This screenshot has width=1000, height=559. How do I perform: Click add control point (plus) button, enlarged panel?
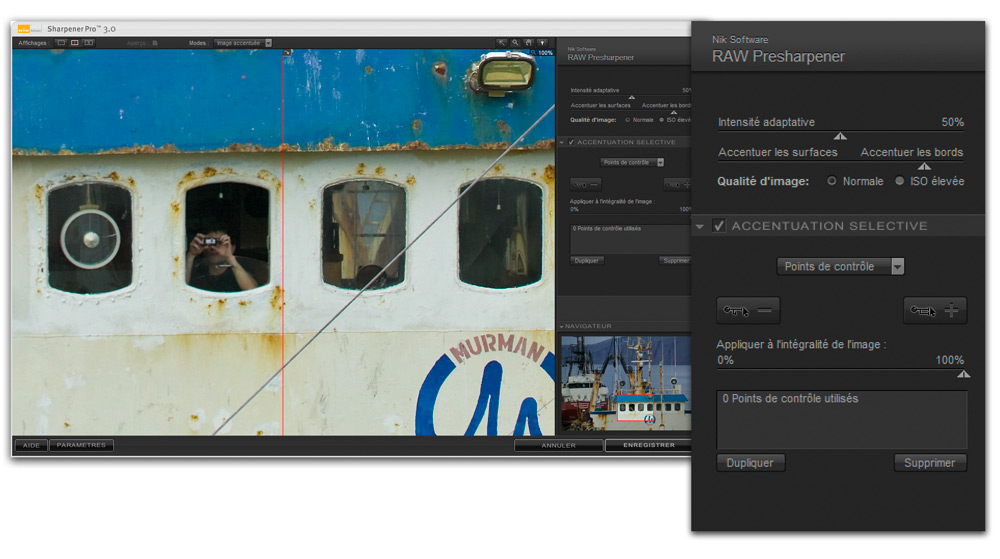[935, 310]
